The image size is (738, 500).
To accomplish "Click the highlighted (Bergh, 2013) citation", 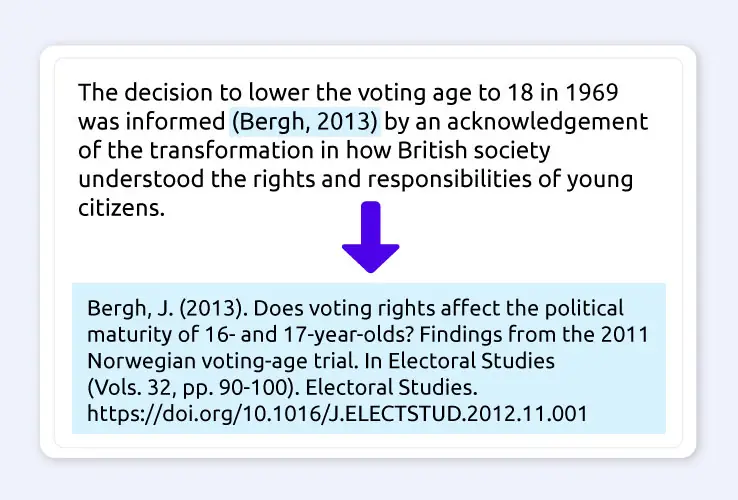I will click(x=307, y=122).
